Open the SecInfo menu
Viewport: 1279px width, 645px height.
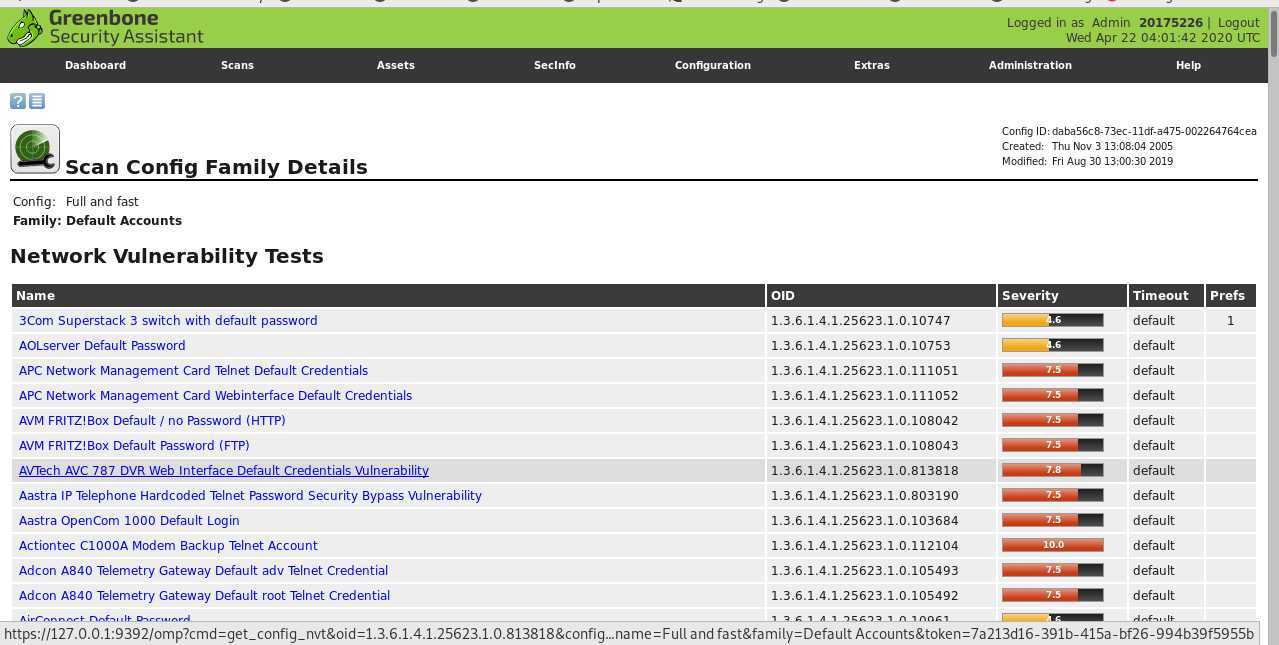tap(555, 65)
